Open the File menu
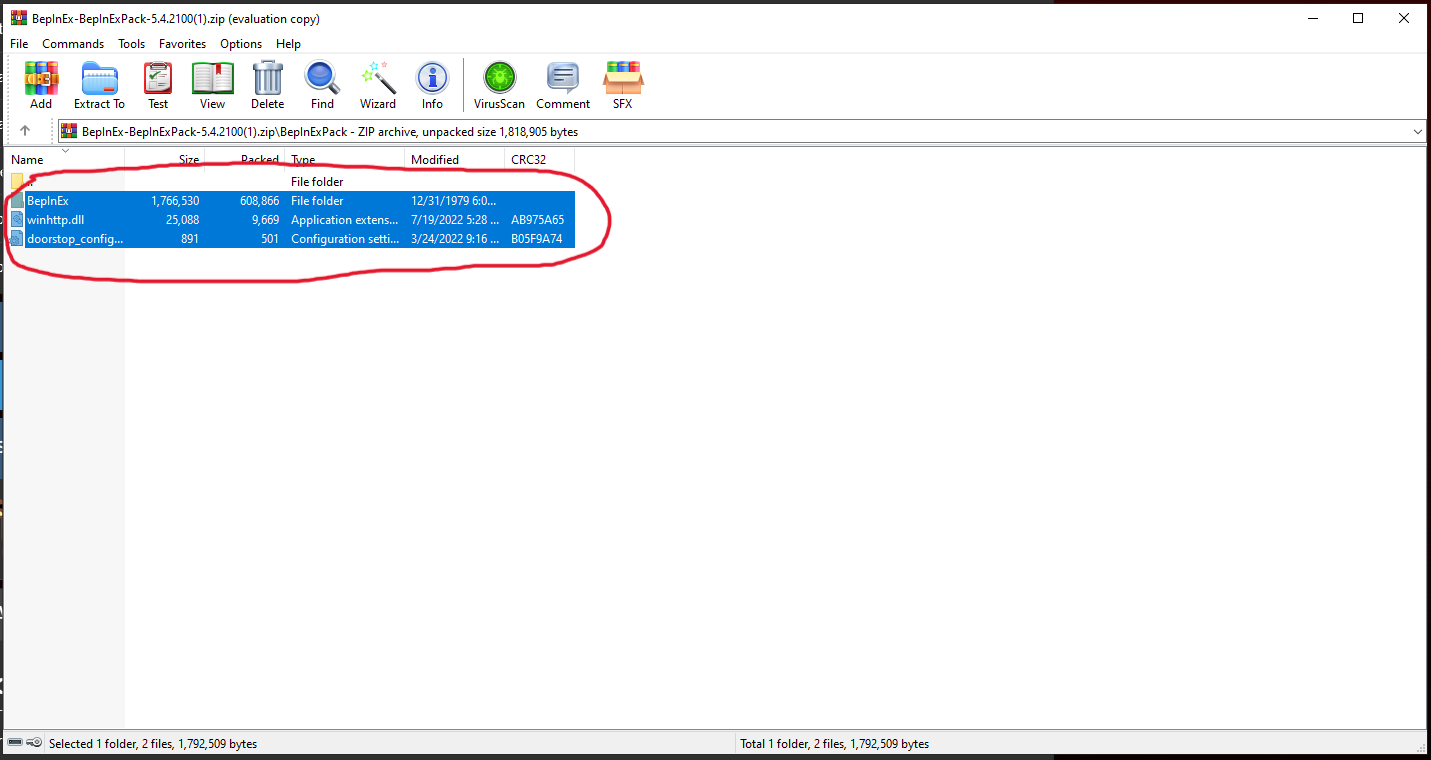 point(19,44)
